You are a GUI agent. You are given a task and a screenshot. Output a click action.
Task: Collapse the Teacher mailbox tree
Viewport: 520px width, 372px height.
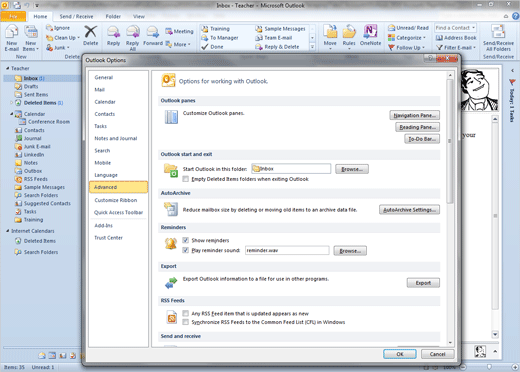click(x=8, y=68)
